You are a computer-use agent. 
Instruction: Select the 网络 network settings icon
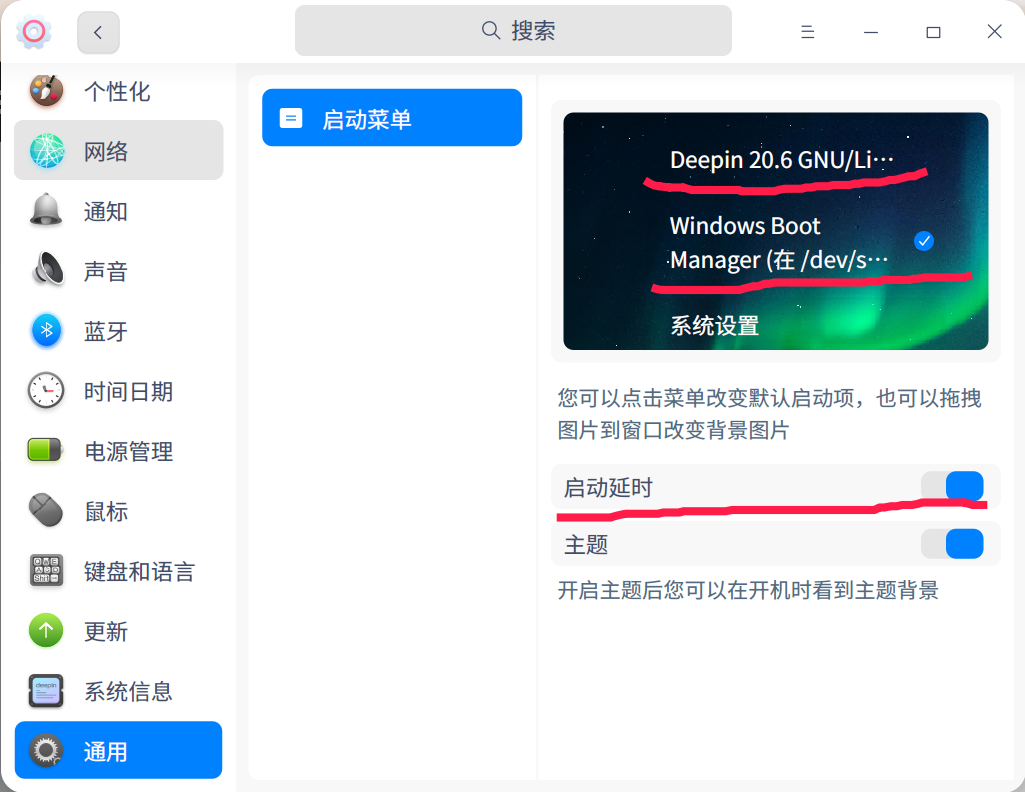point(45,150)
